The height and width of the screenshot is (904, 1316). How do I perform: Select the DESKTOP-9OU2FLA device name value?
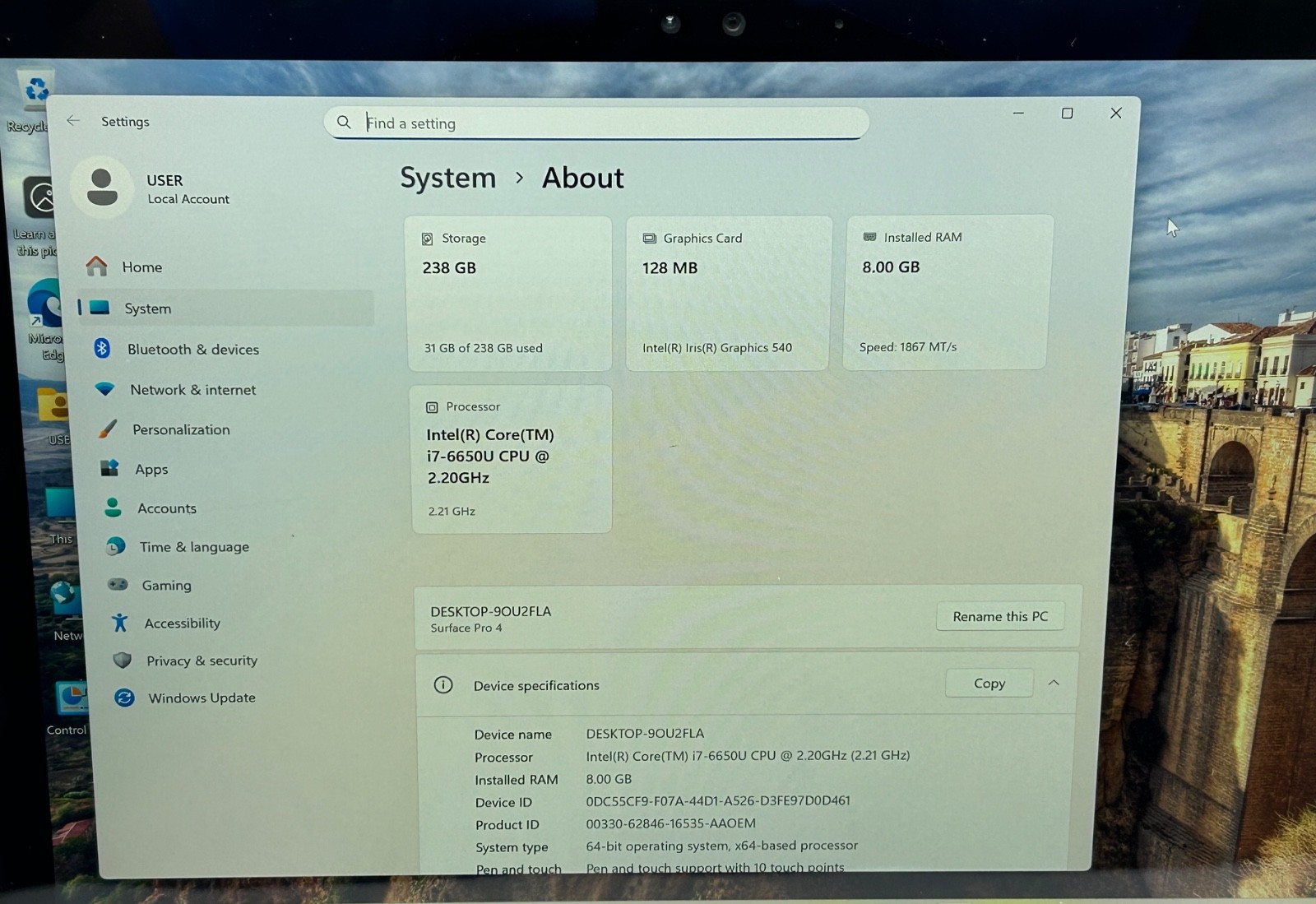click(x=645, y=733)
